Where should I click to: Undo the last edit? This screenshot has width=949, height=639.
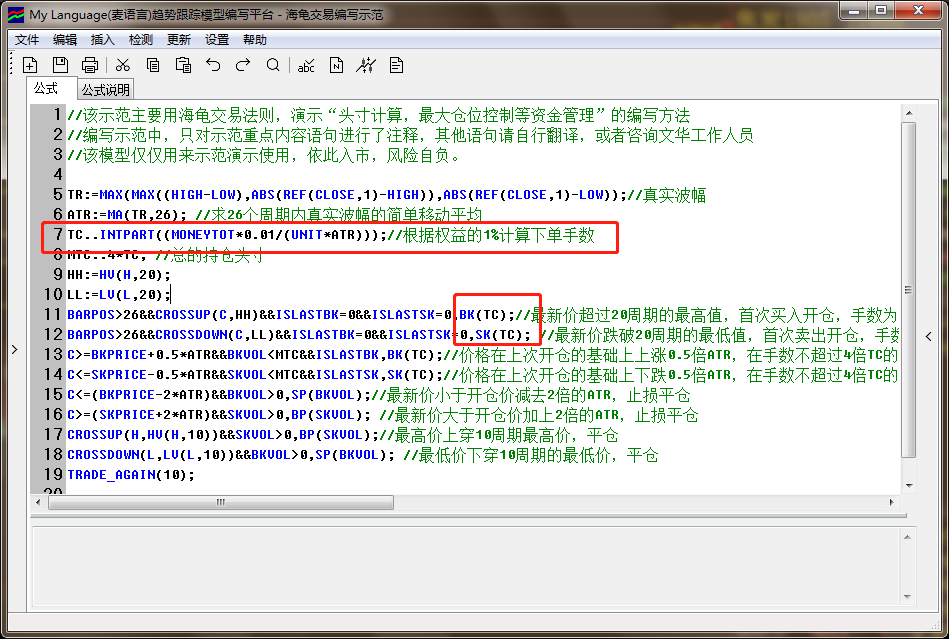[213, 65]
